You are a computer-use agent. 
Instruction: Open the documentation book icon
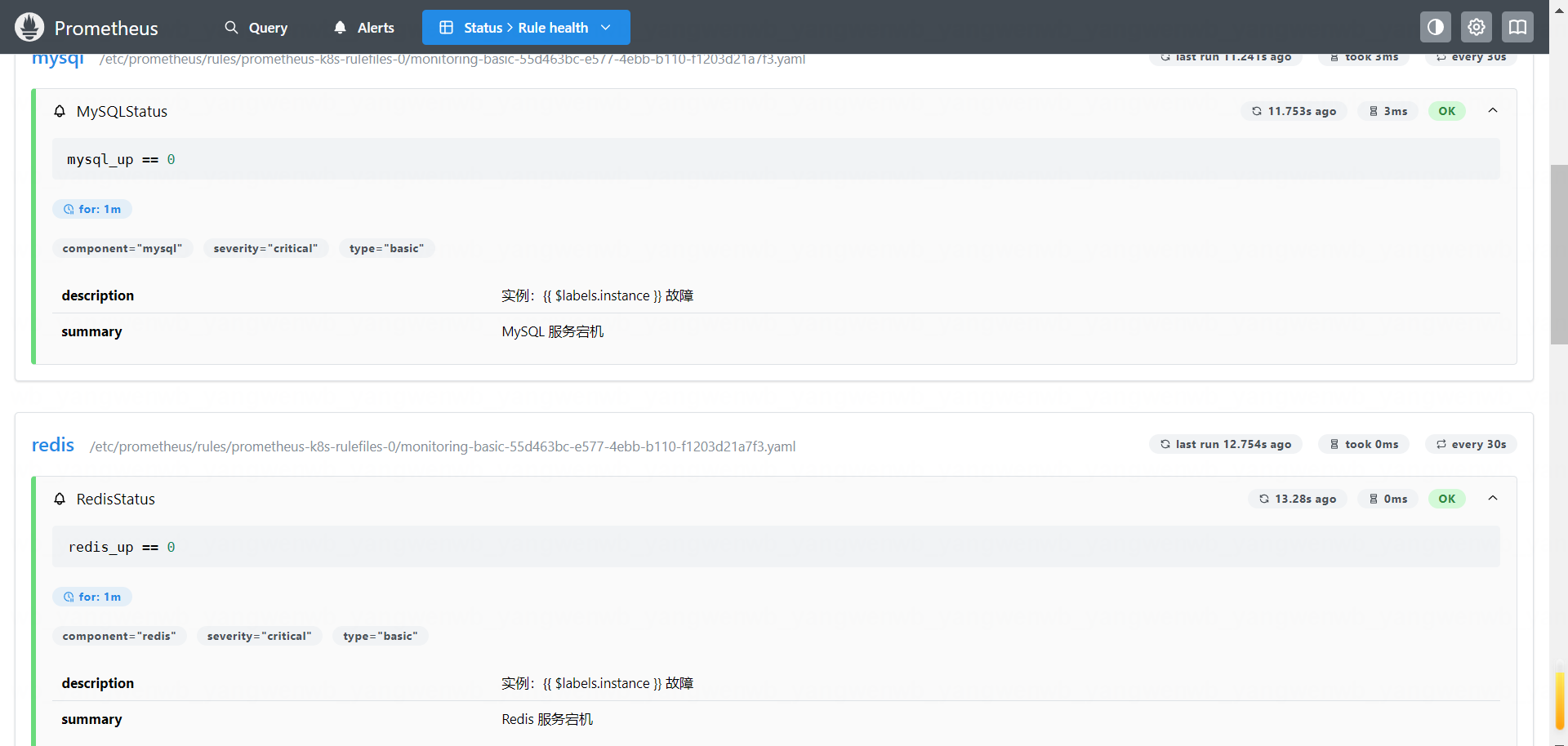(x=1517, y=27)
